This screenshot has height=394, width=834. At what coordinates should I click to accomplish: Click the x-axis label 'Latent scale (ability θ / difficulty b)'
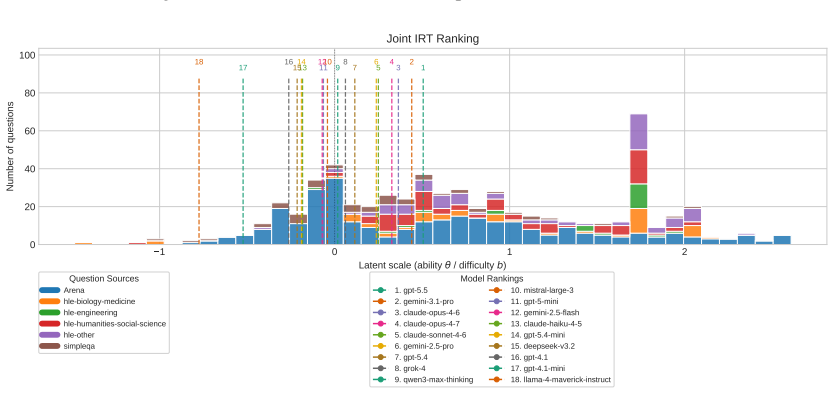pos(432,265)
